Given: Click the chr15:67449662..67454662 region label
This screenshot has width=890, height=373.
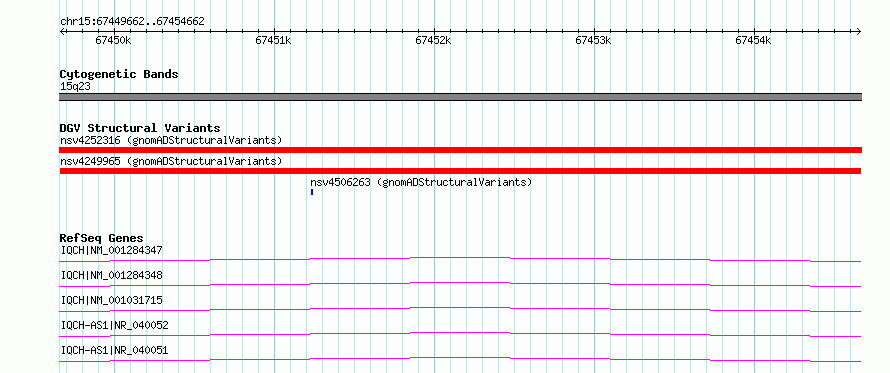Looking at the screenshot, I should (132, 22).
